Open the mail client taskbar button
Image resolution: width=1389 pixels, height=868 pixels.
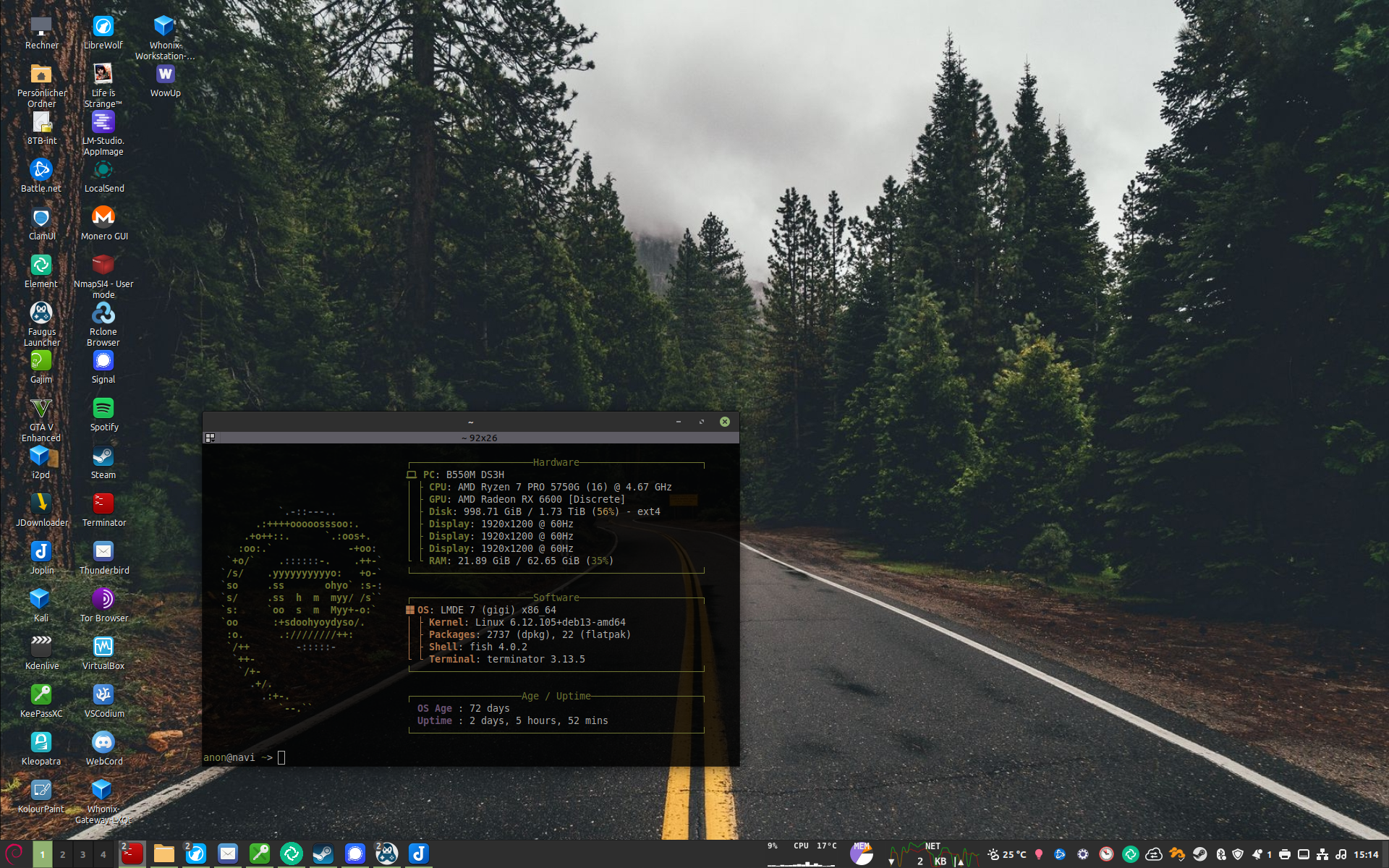[228, 854]
